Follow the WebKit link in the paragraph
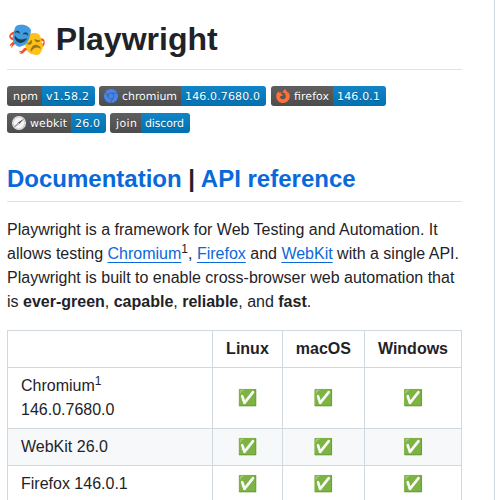500x500 pixels. [307, 254]
